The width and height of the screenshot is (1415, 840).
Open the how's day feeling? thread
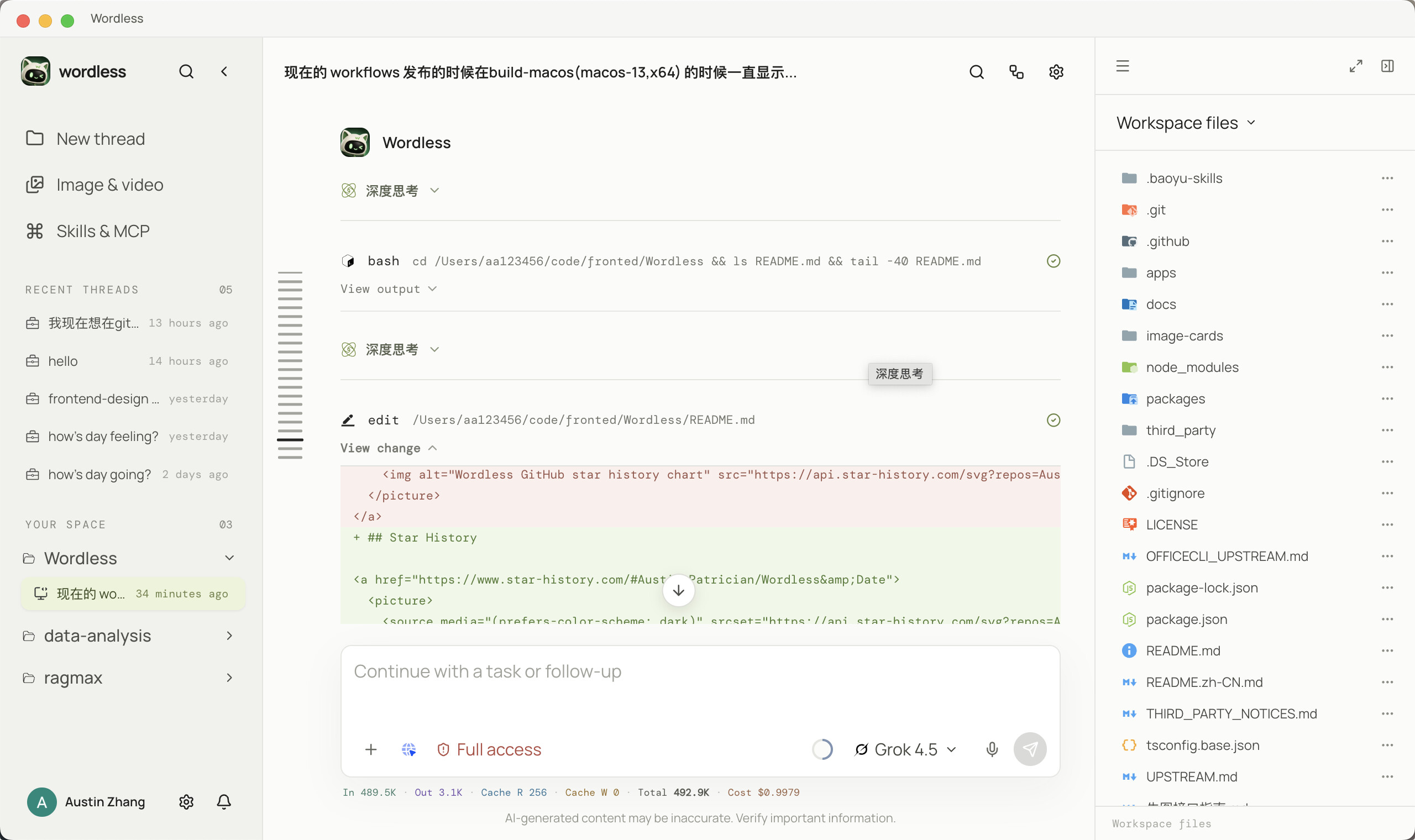click(x=127, y=437)
